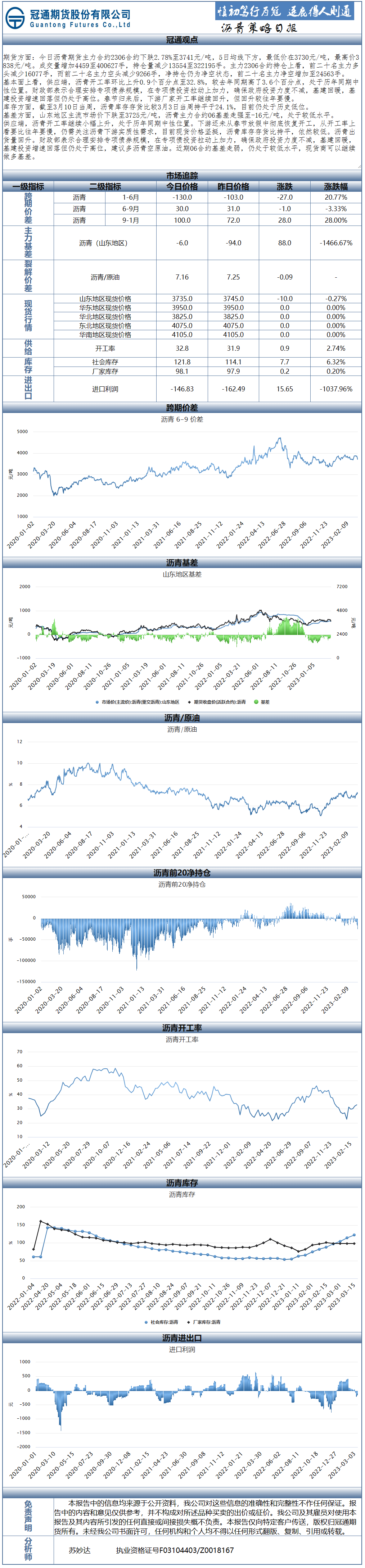Click the 进口利润 row's -146.83 cell
Viewport: 365px width, 1568px height.
(x=182, y=388)
